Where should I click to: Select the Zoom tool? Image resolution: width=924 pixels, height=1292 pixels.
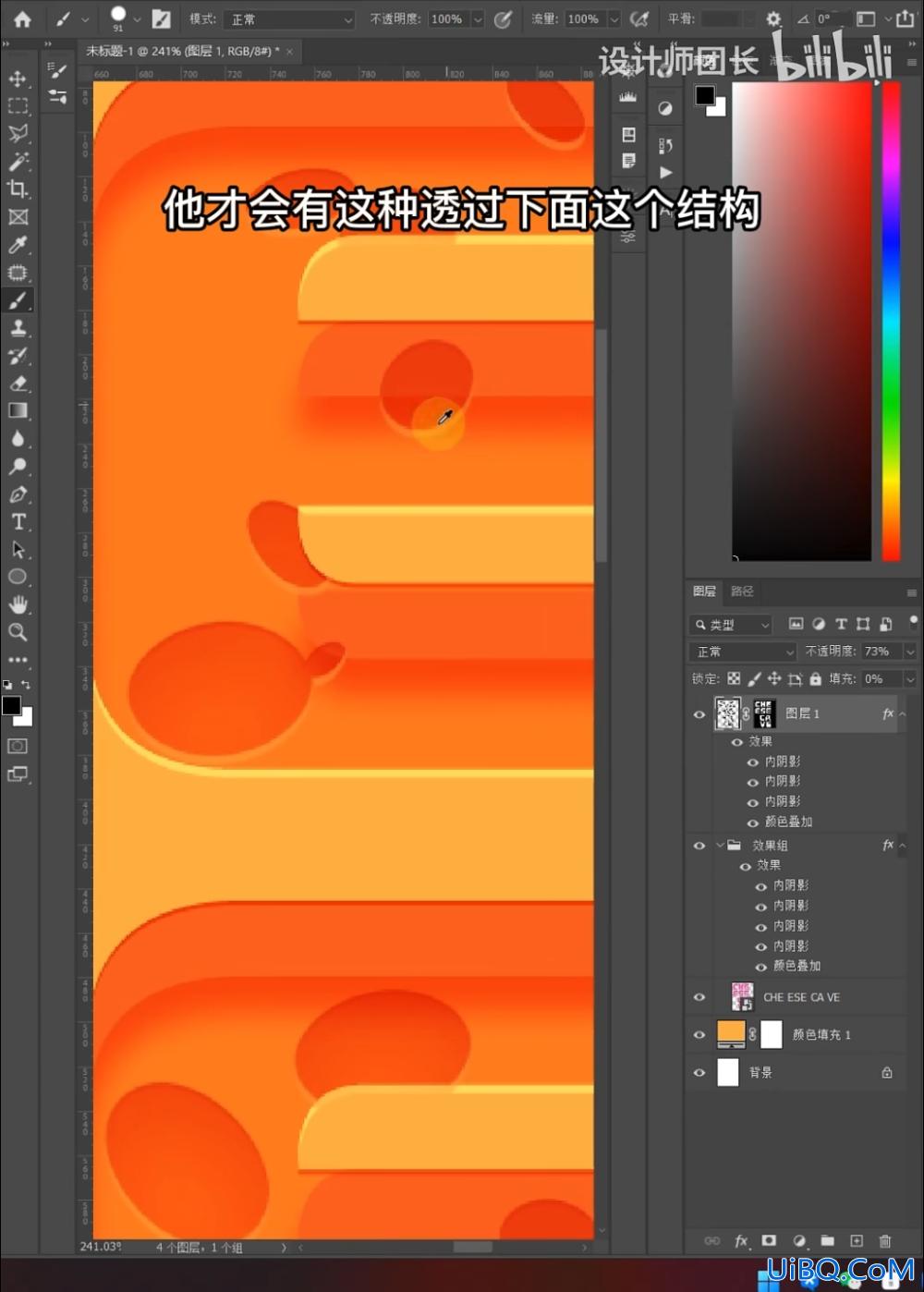pyautogui.click(x=18, y=632)
